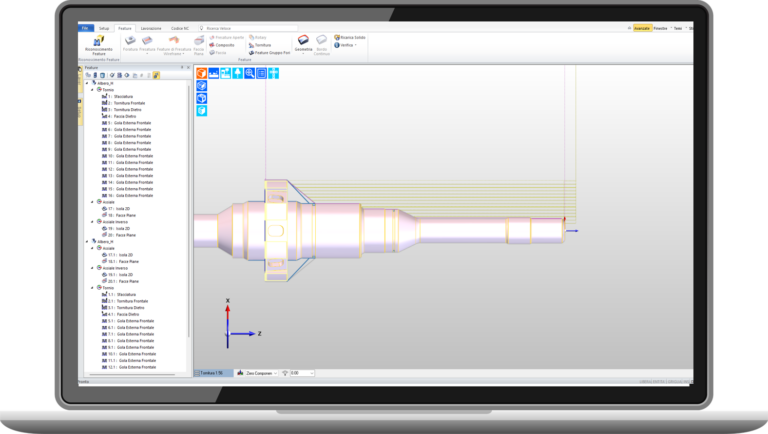The height and width of the screenshot is (434, 768).
Task: Select tree row 2.1 : Tornitura Frontale
Action: coord(125,301)
